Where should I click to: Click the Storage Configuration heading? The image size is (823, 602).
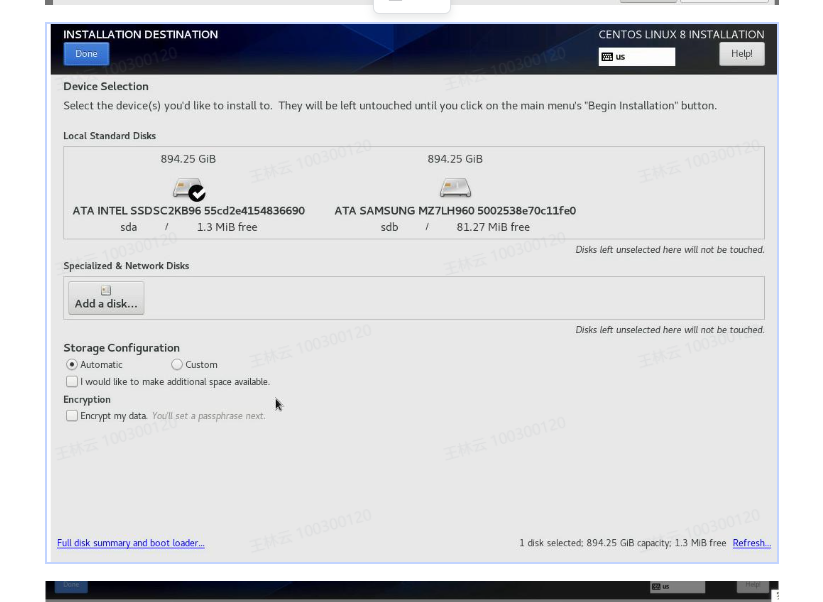click(x=121, y=348)
